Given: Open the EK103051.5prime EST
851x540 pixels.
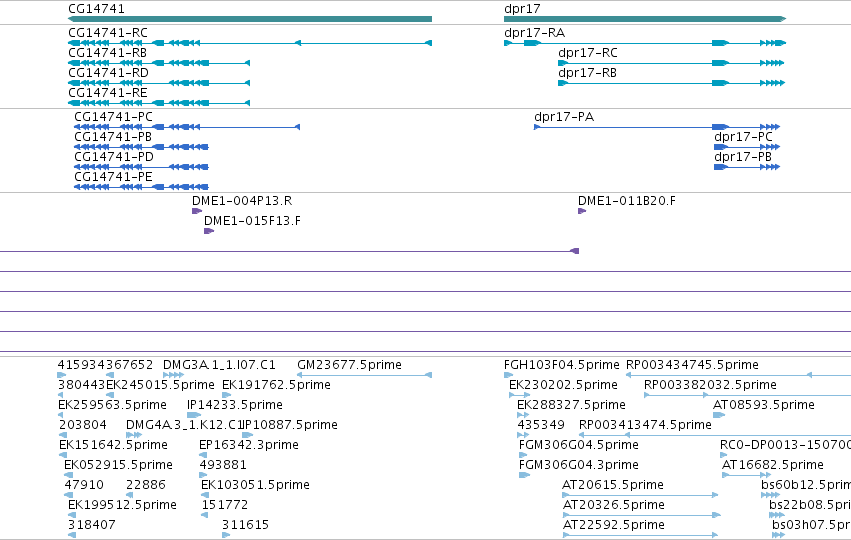Looking at the screenshot, I should pyautogui.click(x=205, y=495).
